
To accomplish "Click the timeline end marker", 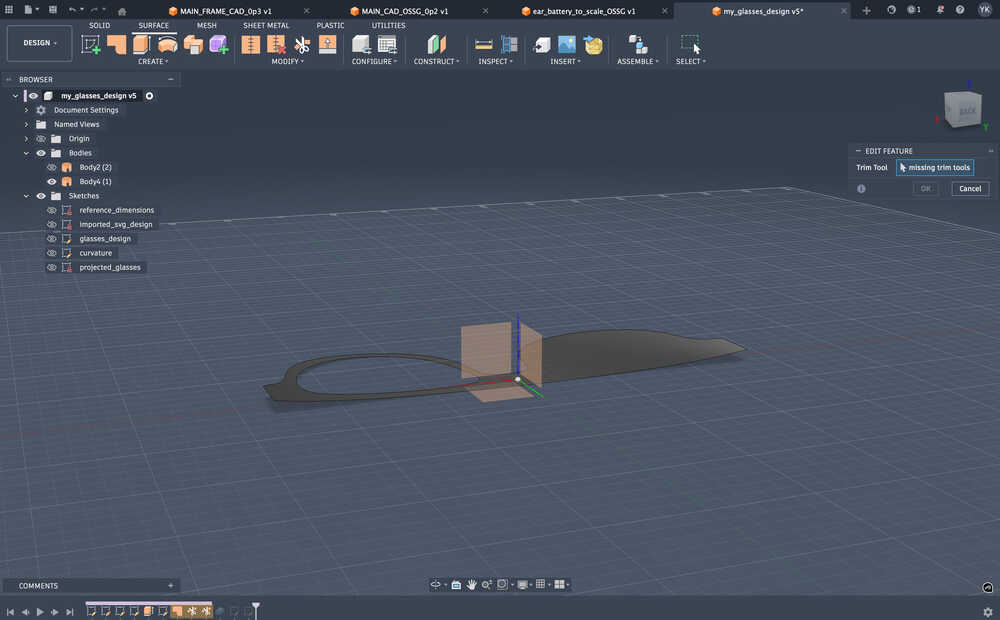I will [x=256, y=610].
